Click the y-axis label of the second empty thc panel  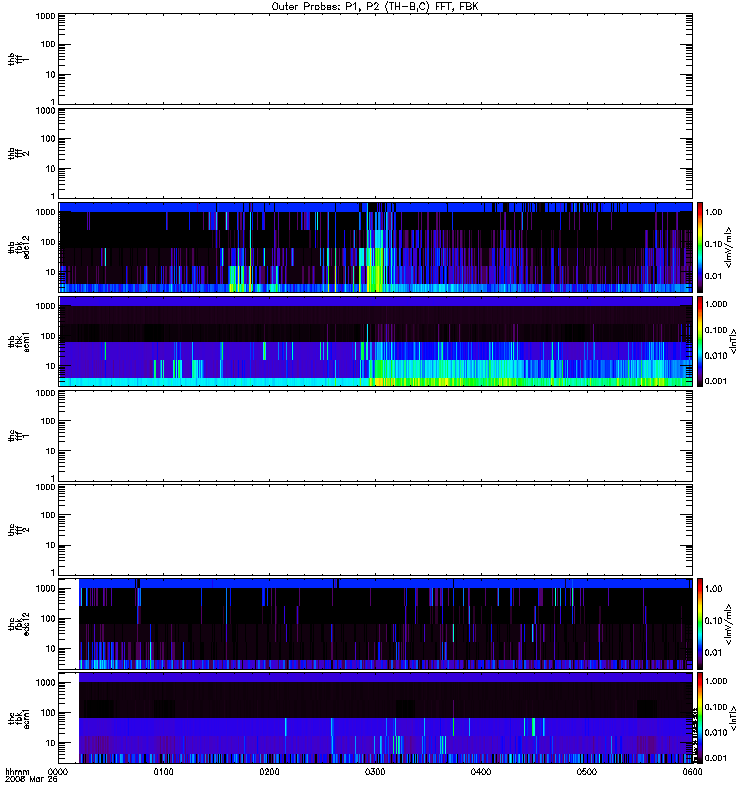point(19,530)
